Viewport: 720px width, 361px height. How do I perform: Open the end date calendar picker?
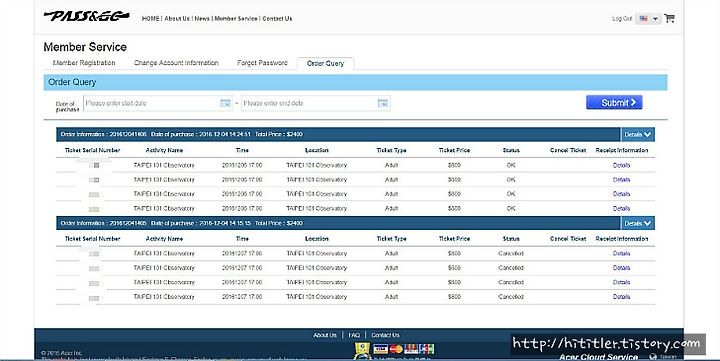(x=382, y=103)
